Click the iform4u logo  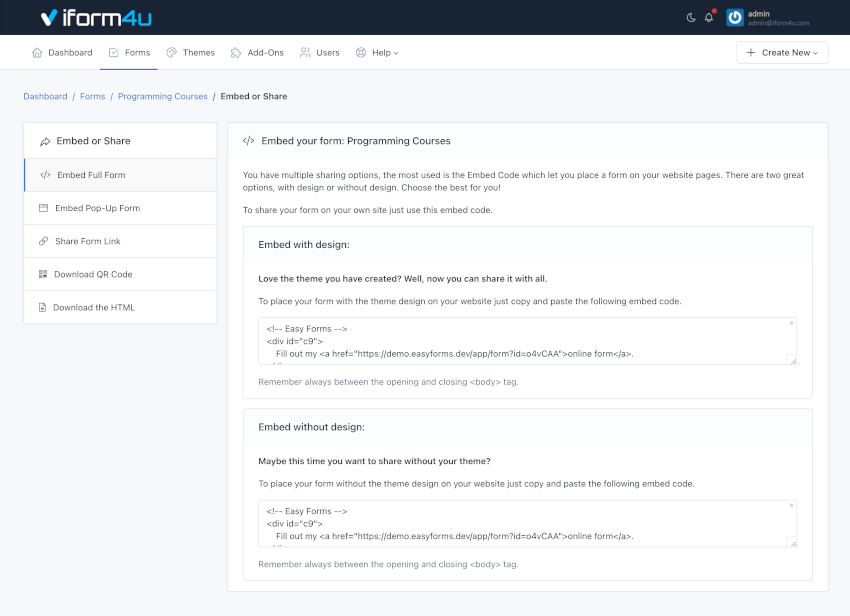point(96,17)
